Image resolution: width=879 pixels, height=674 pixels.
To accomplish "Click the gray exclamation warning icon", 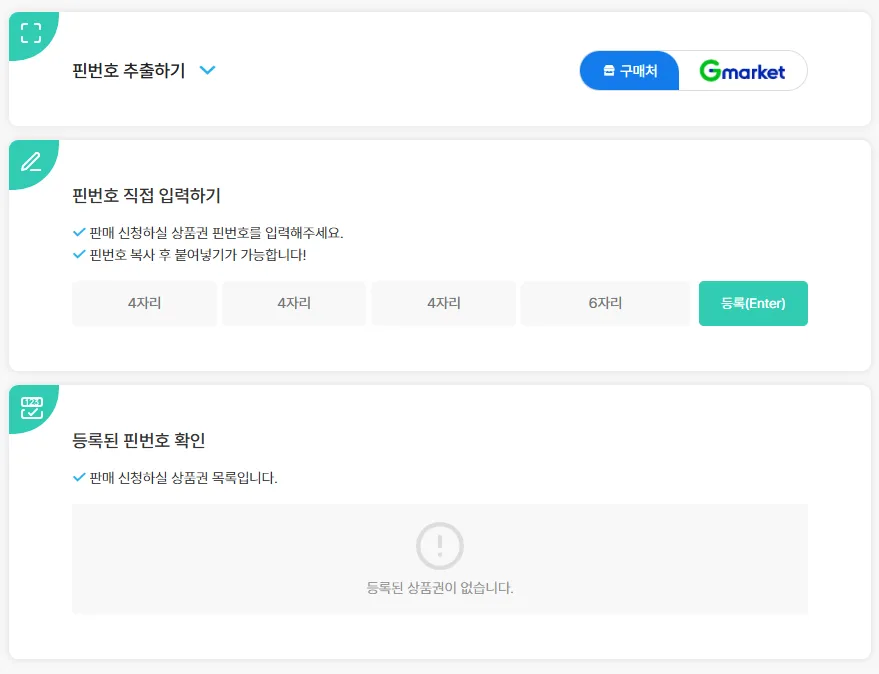I will point(439,546).
